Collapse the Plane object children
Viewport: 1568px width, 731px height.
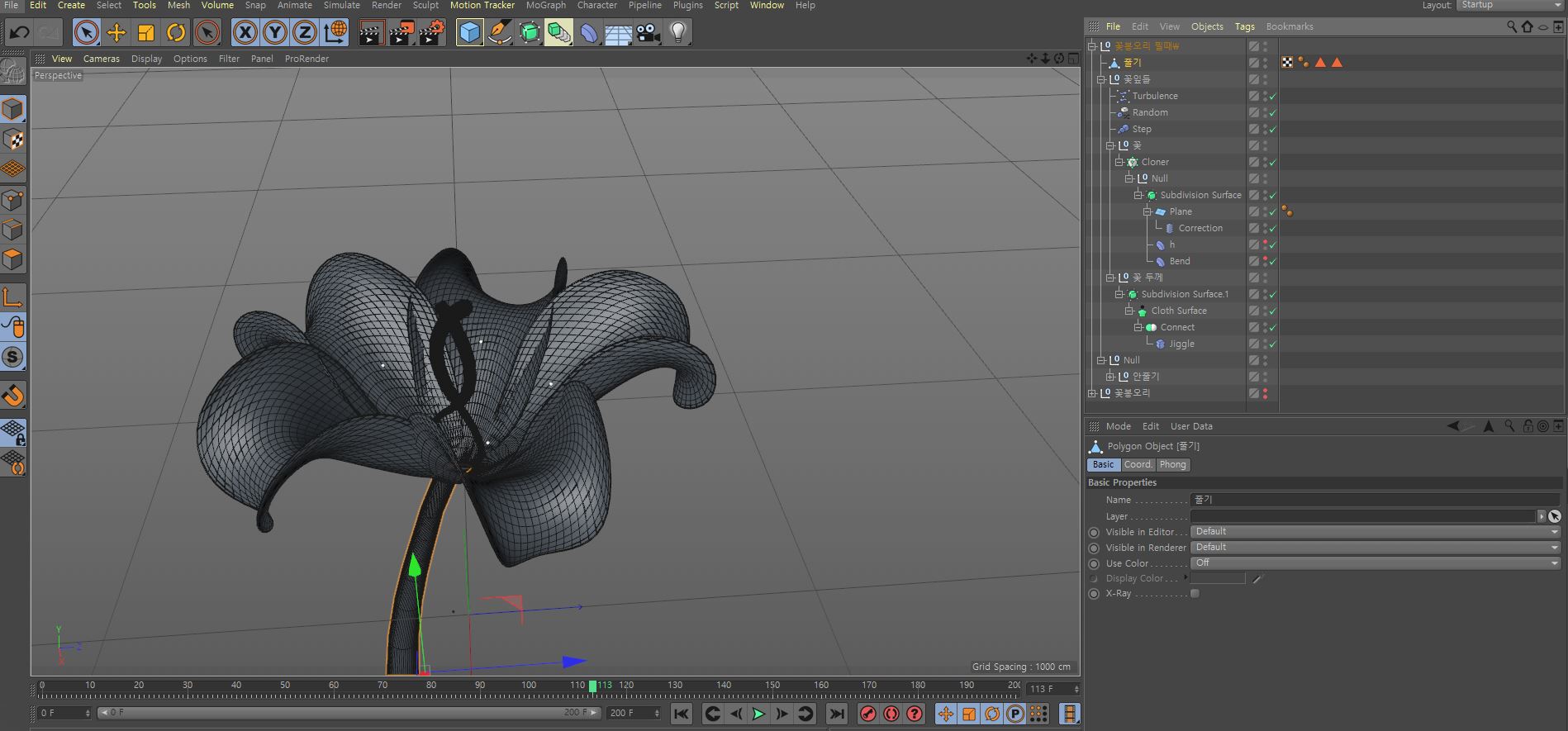click(1147, 211)
